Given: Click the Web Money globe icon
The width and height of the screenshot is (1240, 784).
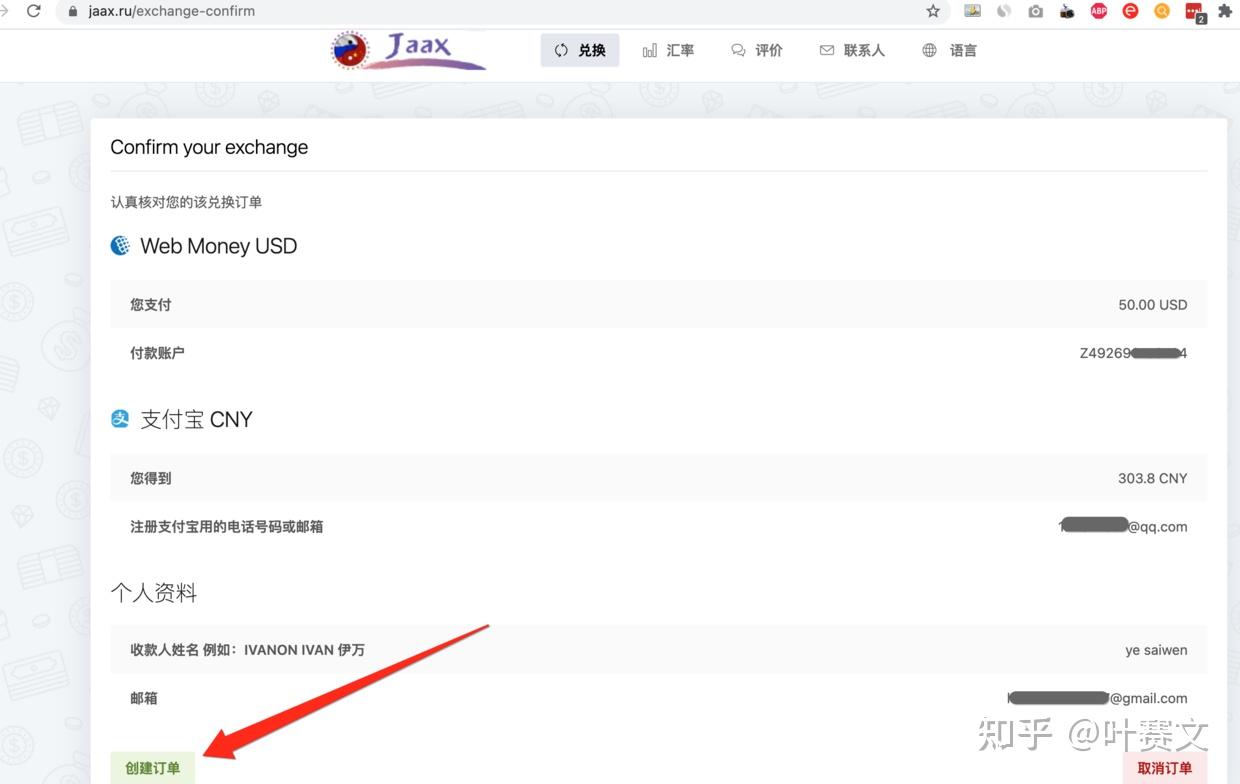Looking at the screenshot, I should point(120,246).
